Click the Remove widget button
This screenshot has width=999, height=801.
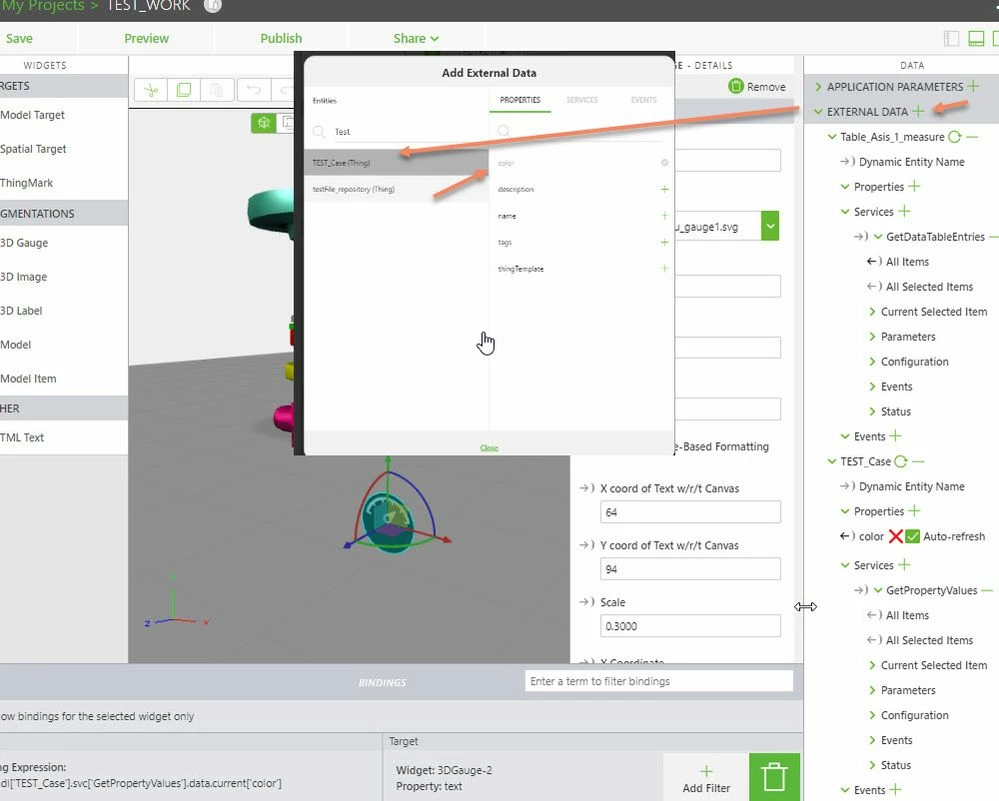(x=757, y=87)
